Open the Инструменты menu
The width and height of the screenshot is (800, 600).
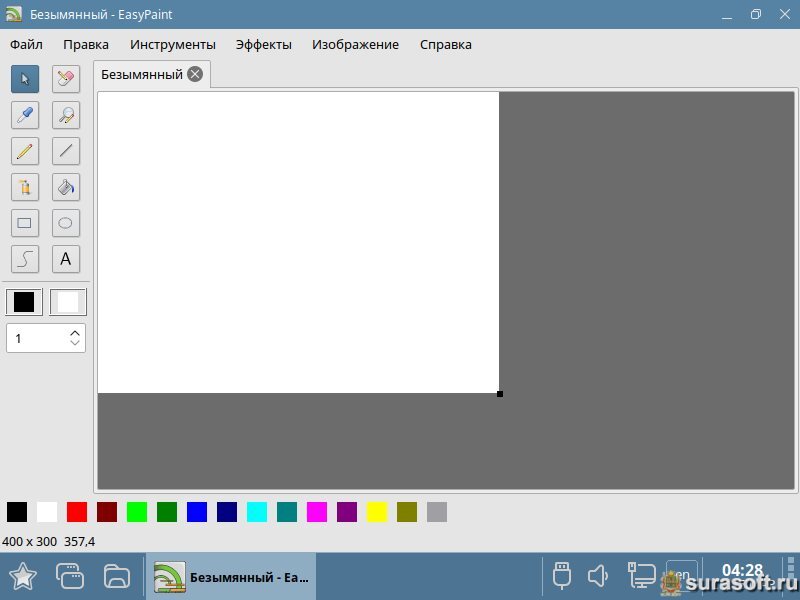pyautogui.click(x=172, y=44)
